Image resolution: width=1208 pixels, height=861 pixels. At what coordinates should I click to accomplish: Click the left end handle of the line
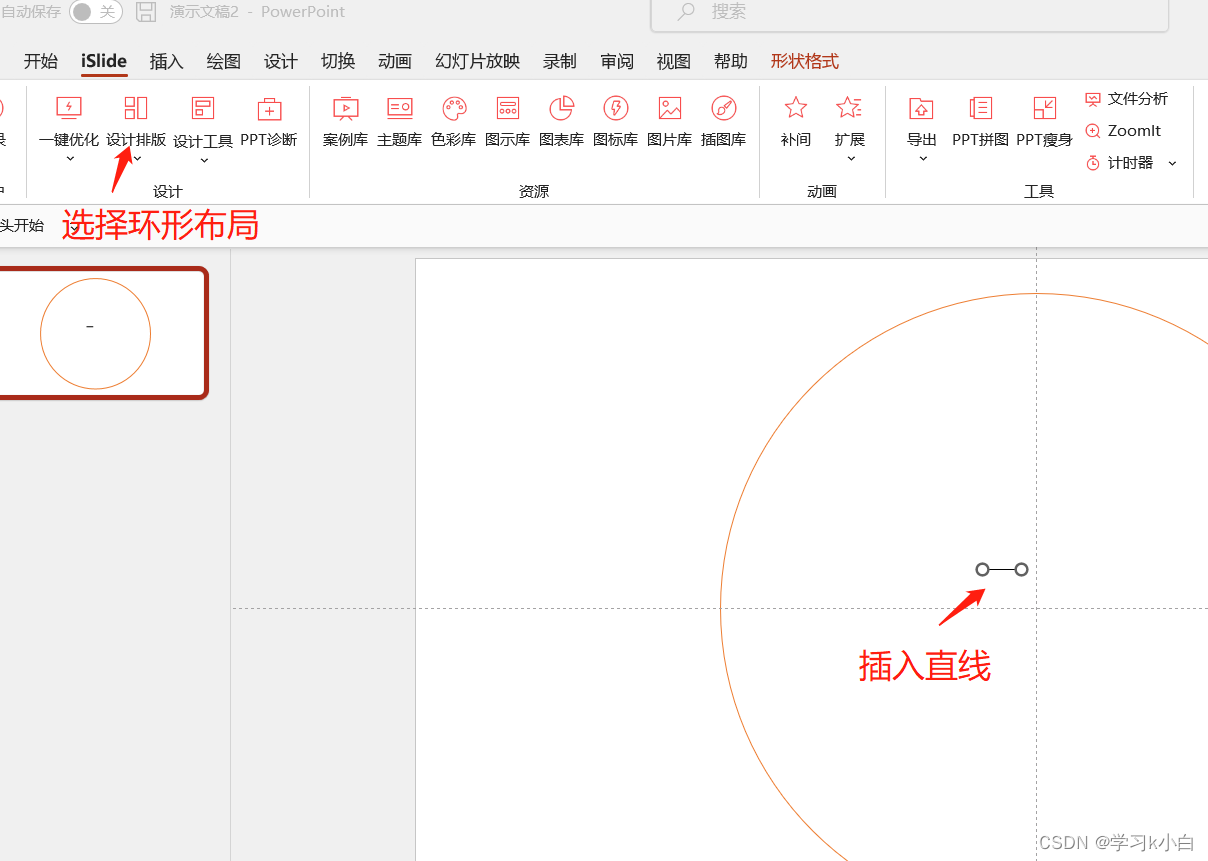point(982,569)
